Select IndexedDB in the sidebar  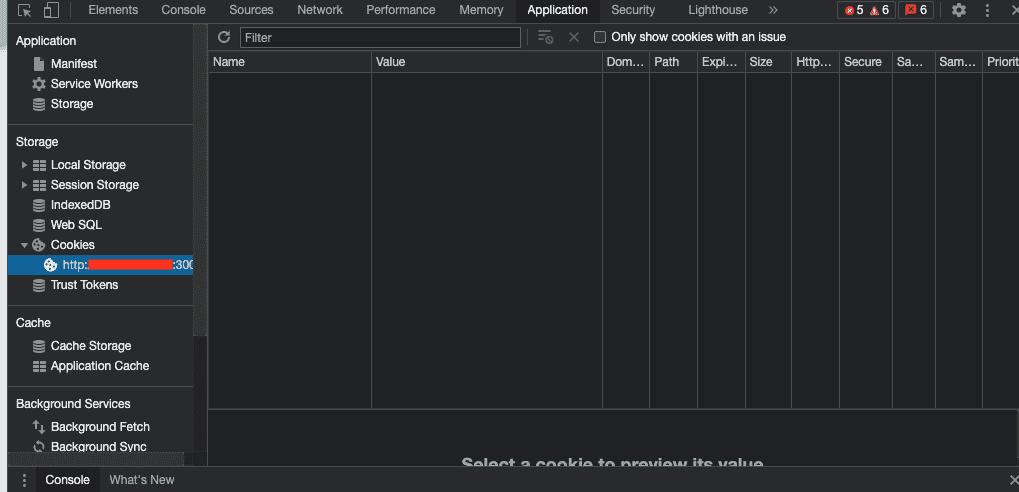tap(81, 205)
